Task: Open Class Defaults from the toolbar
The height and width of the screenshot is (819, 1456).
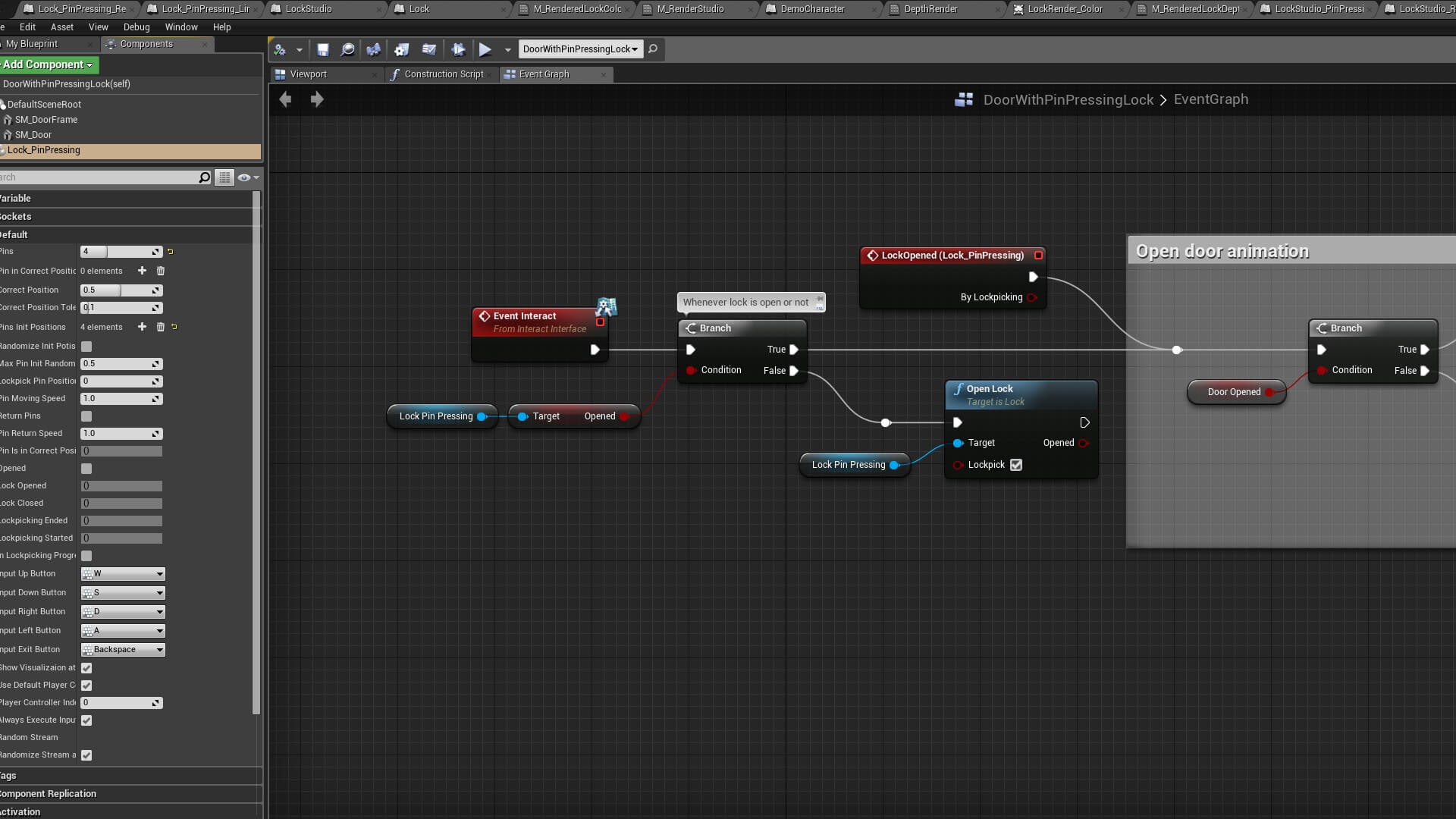Action: pos(429,49)
